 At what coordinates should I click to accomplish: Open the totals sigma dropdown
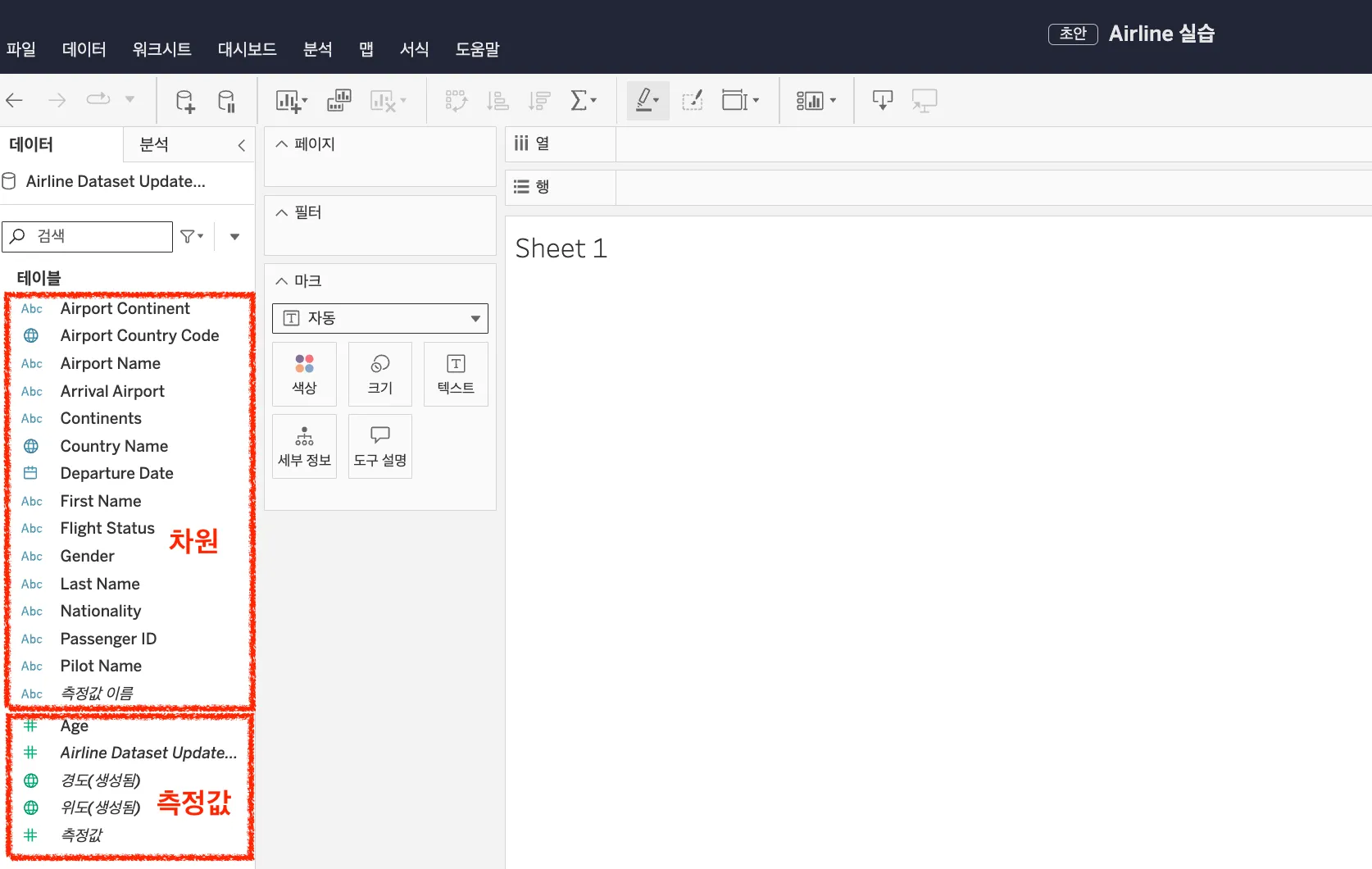pyautogui.click(x=584, y=101)
